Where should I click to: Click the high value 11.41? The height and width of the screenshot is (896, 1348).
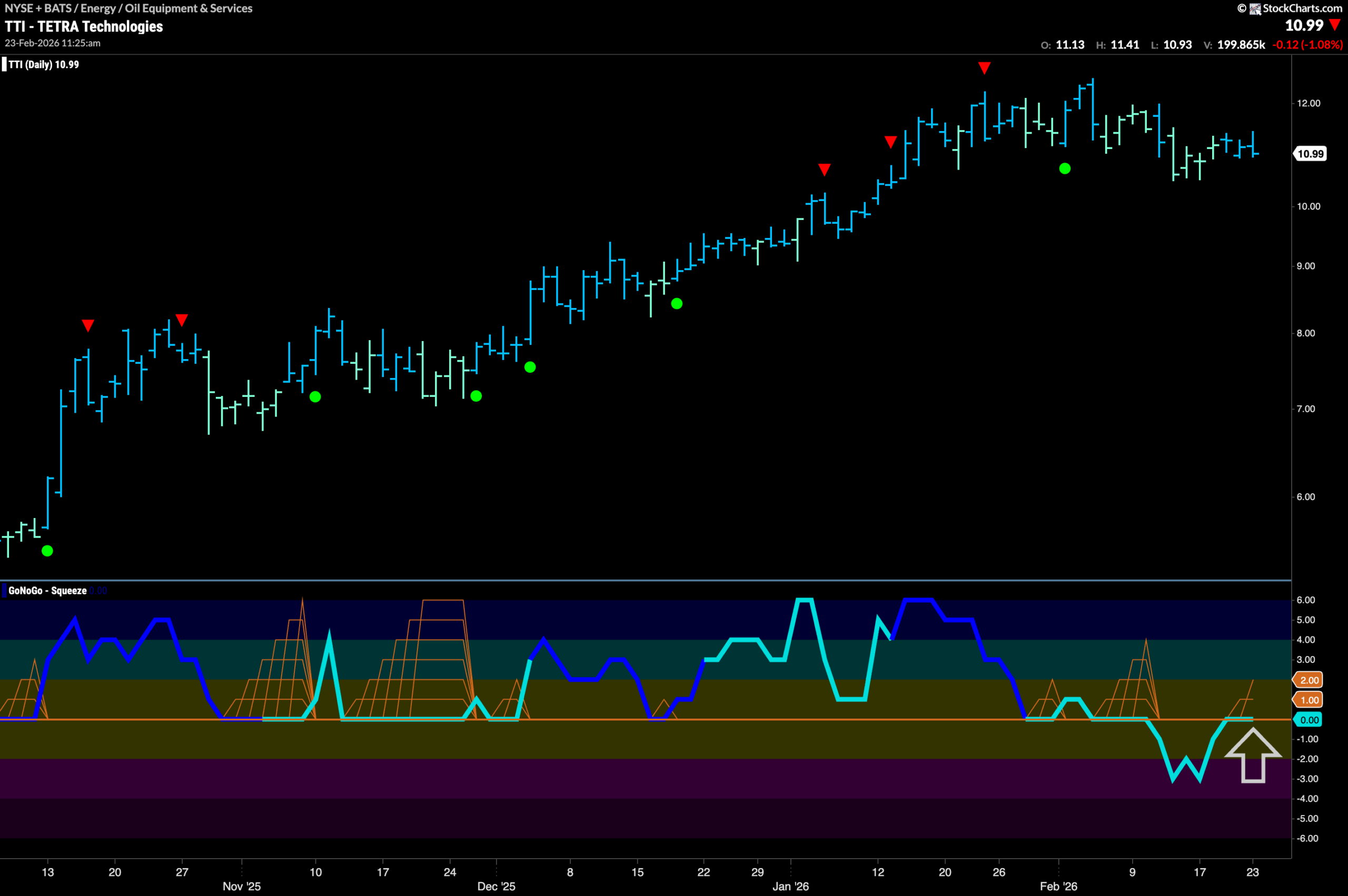pos(1125,45)
